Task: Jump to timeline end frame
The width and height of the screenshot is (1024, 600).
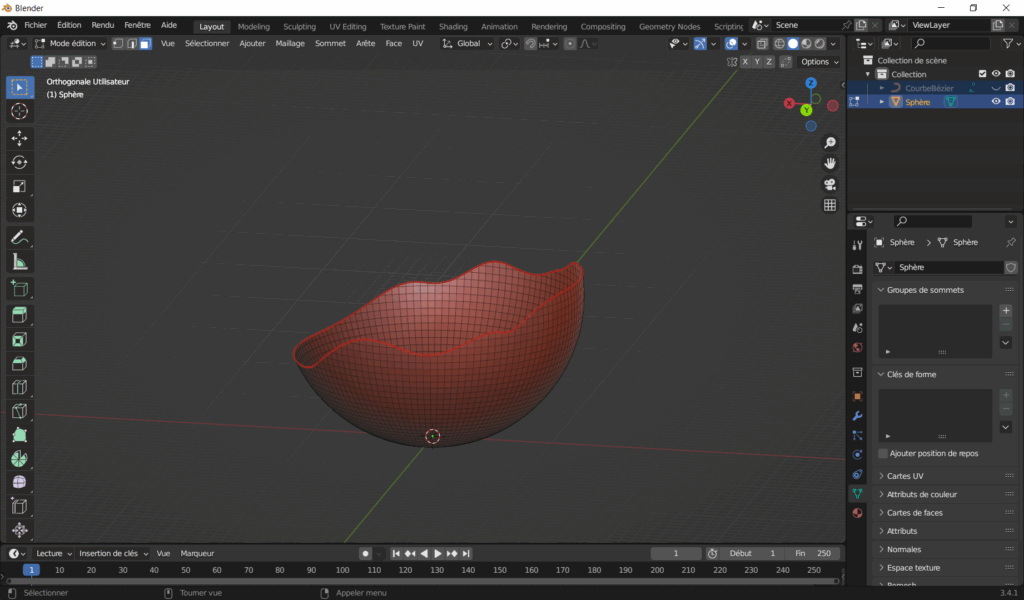Action: 466,553
